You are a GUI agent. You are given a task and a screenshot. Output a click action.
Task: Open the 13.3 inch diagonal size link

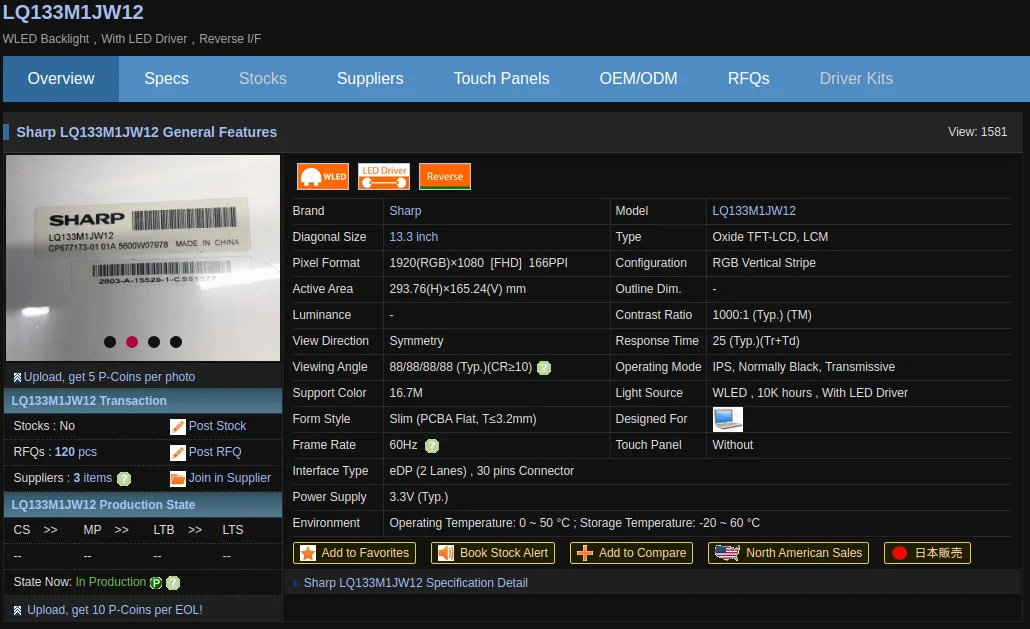(x=413, y=237)
